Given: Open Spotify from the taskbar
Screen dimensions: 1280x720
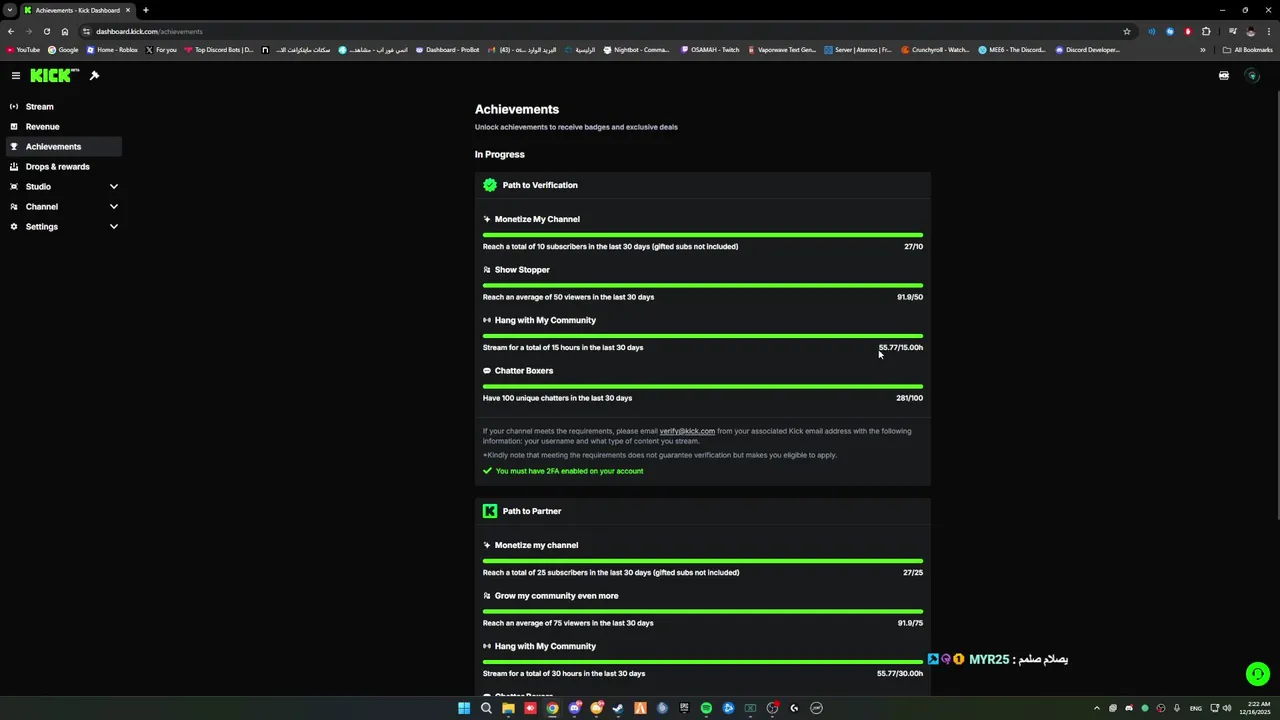Looking at the screenshot, I should 706,708.
